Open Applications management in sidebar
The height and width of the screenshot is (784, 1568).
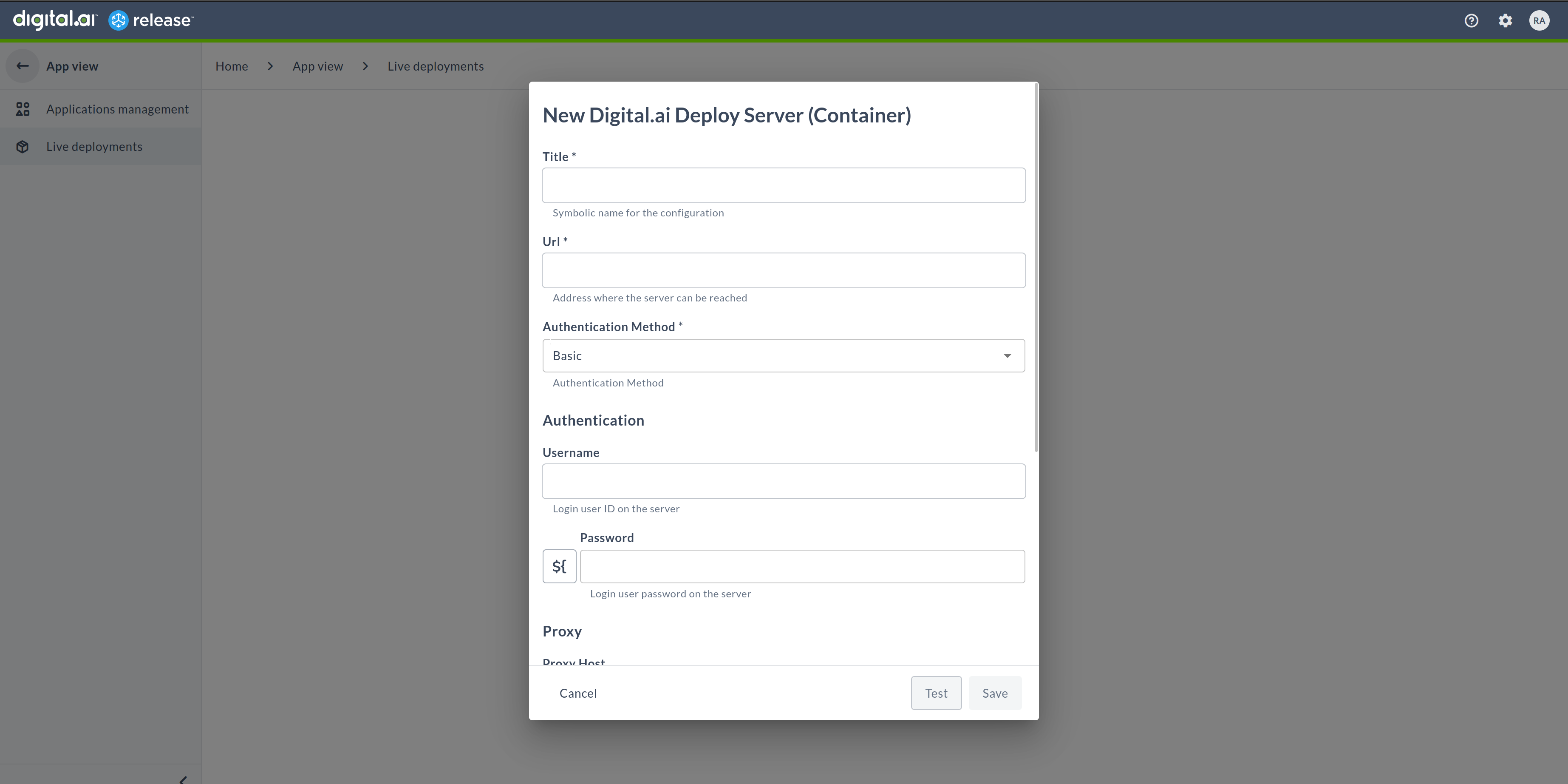point(100,109)
